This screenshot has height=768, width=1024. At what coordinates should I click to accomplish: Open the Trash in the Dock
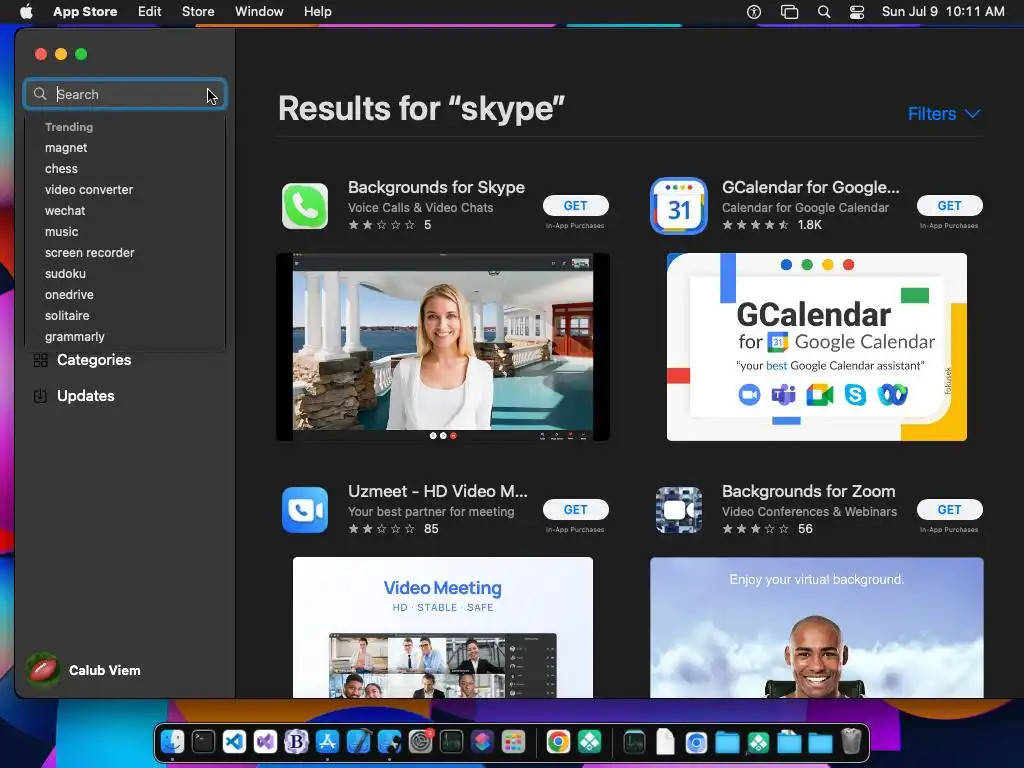pyautogui.click(x=851, y=742)
